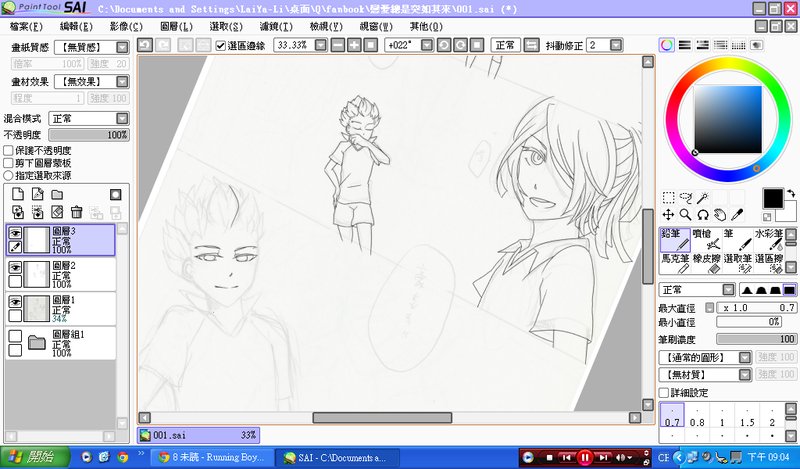Flip the canvas view horizontally
Viewport: 800px width, 469px height.
tap(532, 45)
